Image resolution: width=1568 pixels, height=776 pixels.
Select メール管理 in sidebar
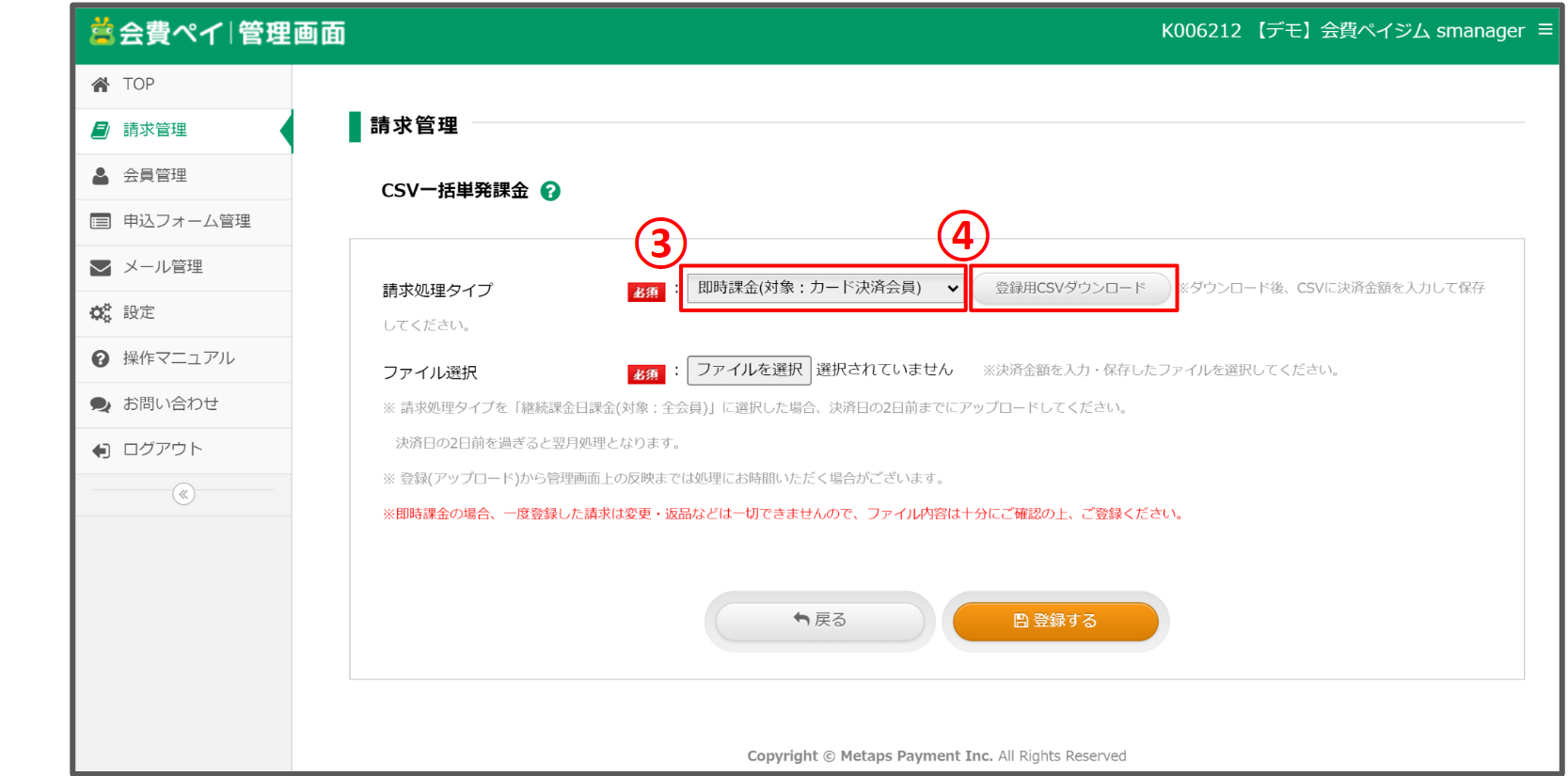pos(183,267)
